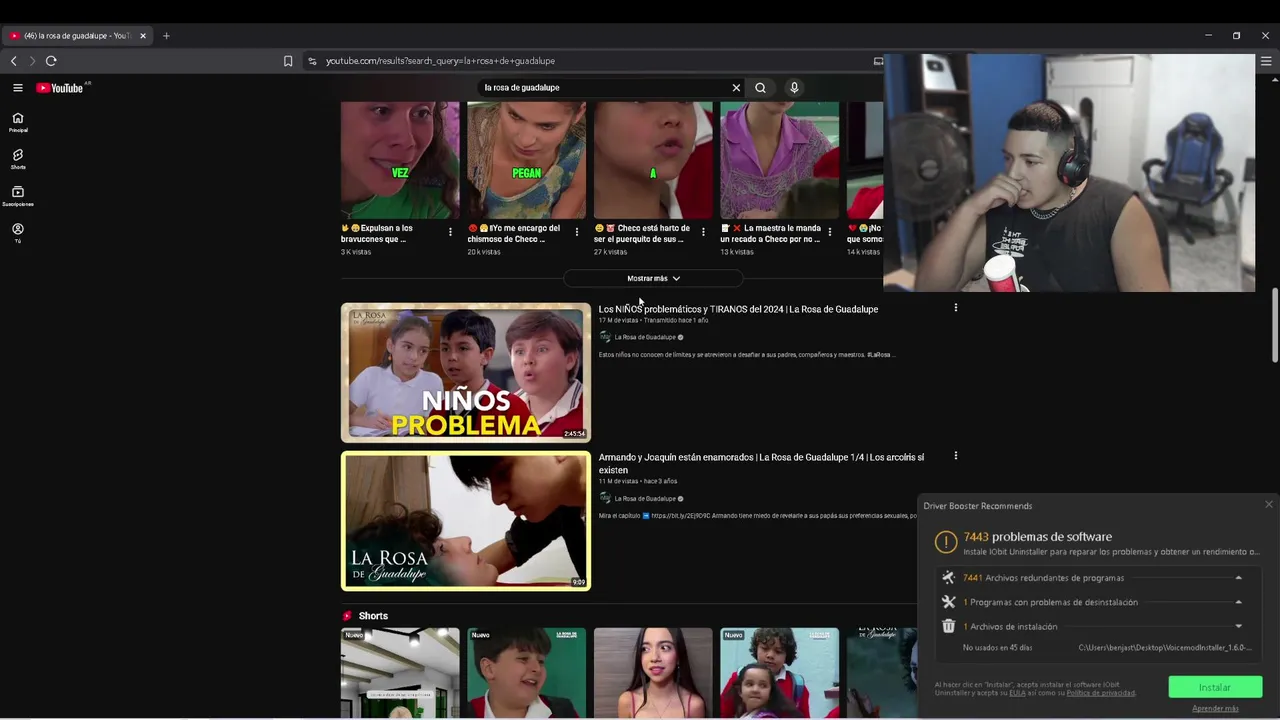
Task: Click the browser address bar URL
Action: coord(440,61)
